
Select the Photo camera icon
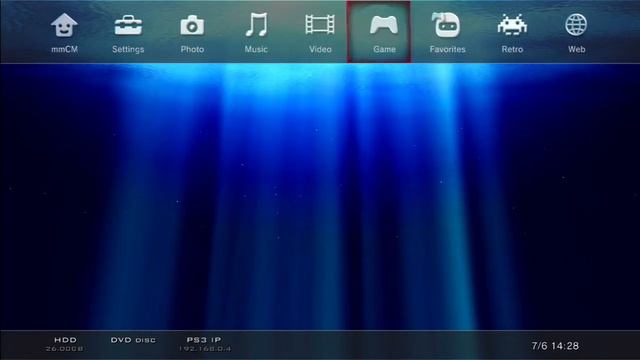click(192, 25)
